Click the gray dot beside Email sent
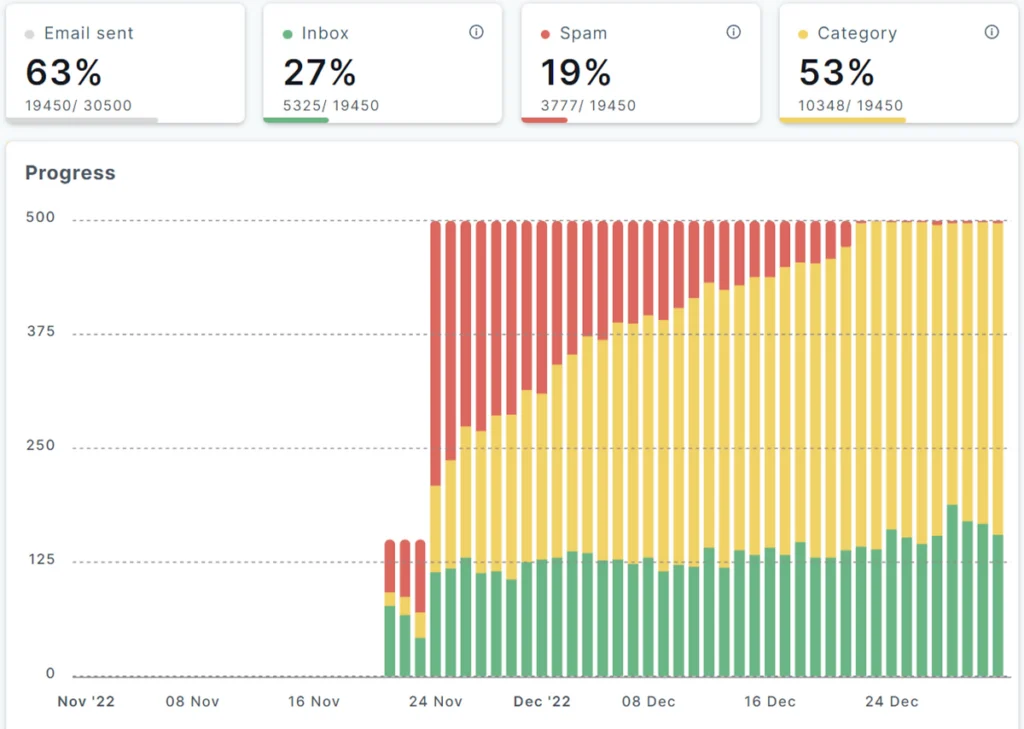1024x729 pixels. point(30,34)
